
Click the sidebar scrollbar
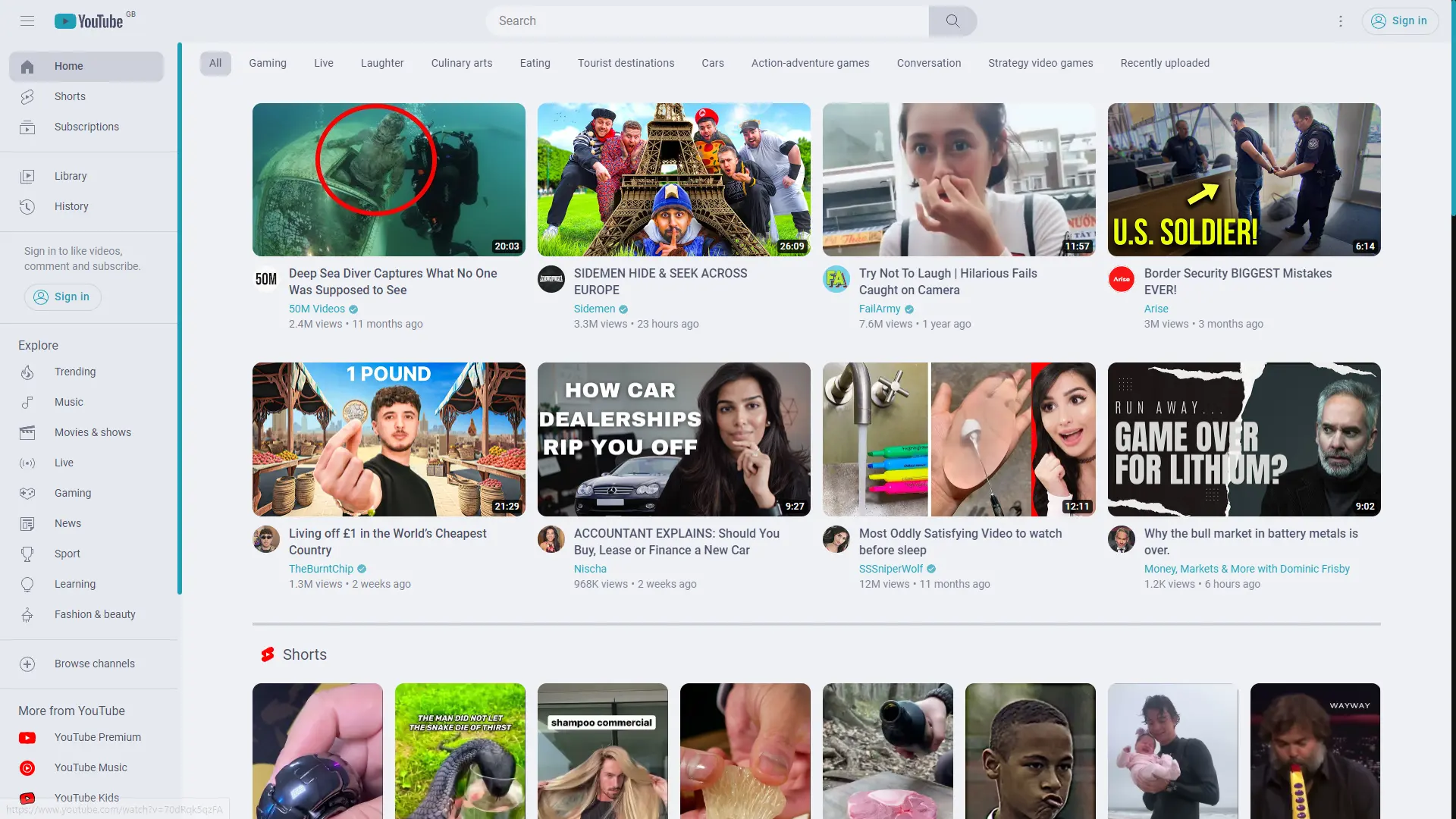click(x=180, y=318)
